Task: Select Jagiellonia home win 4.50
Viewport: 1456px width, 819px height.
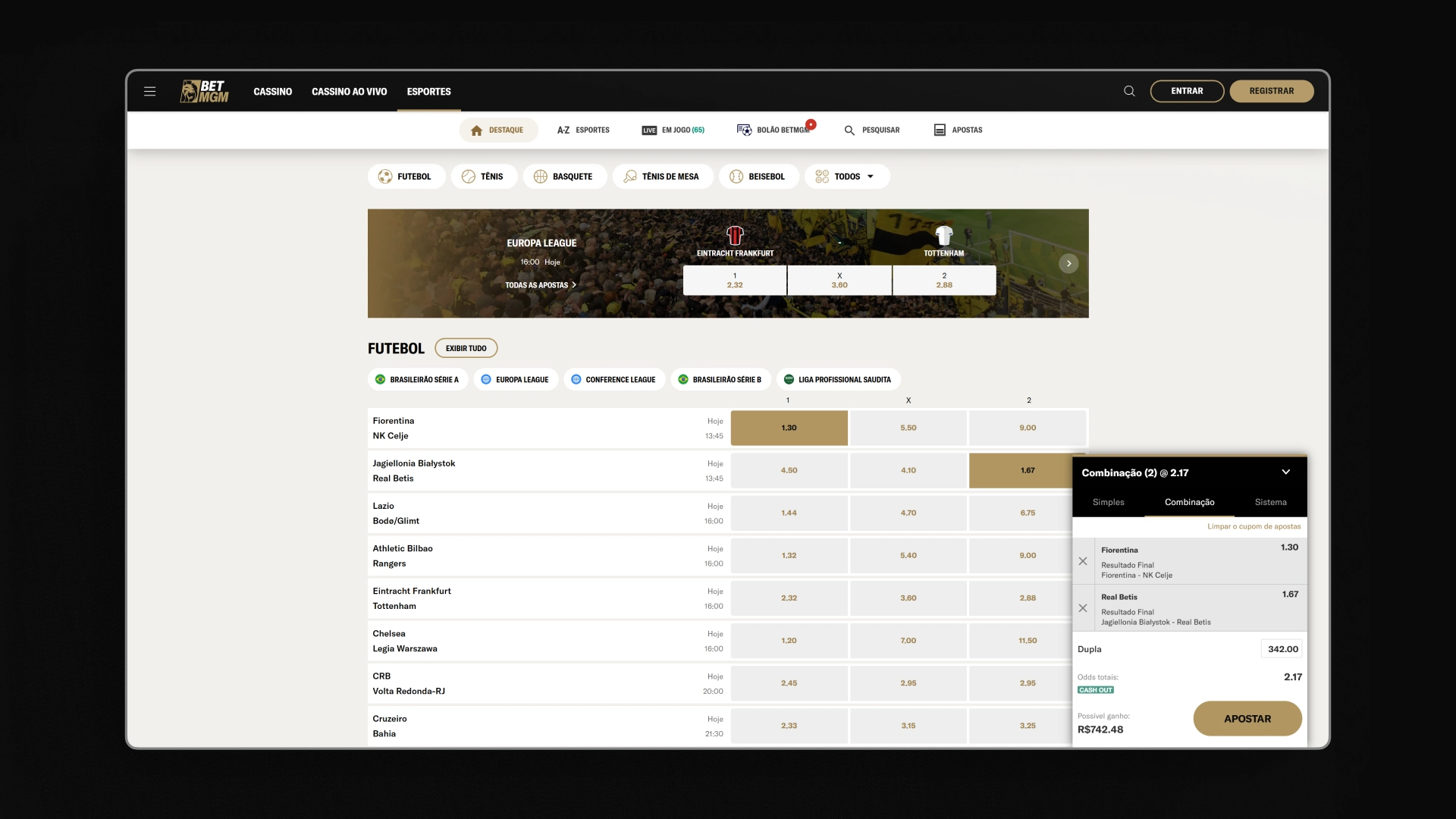Action: [789, 470]
